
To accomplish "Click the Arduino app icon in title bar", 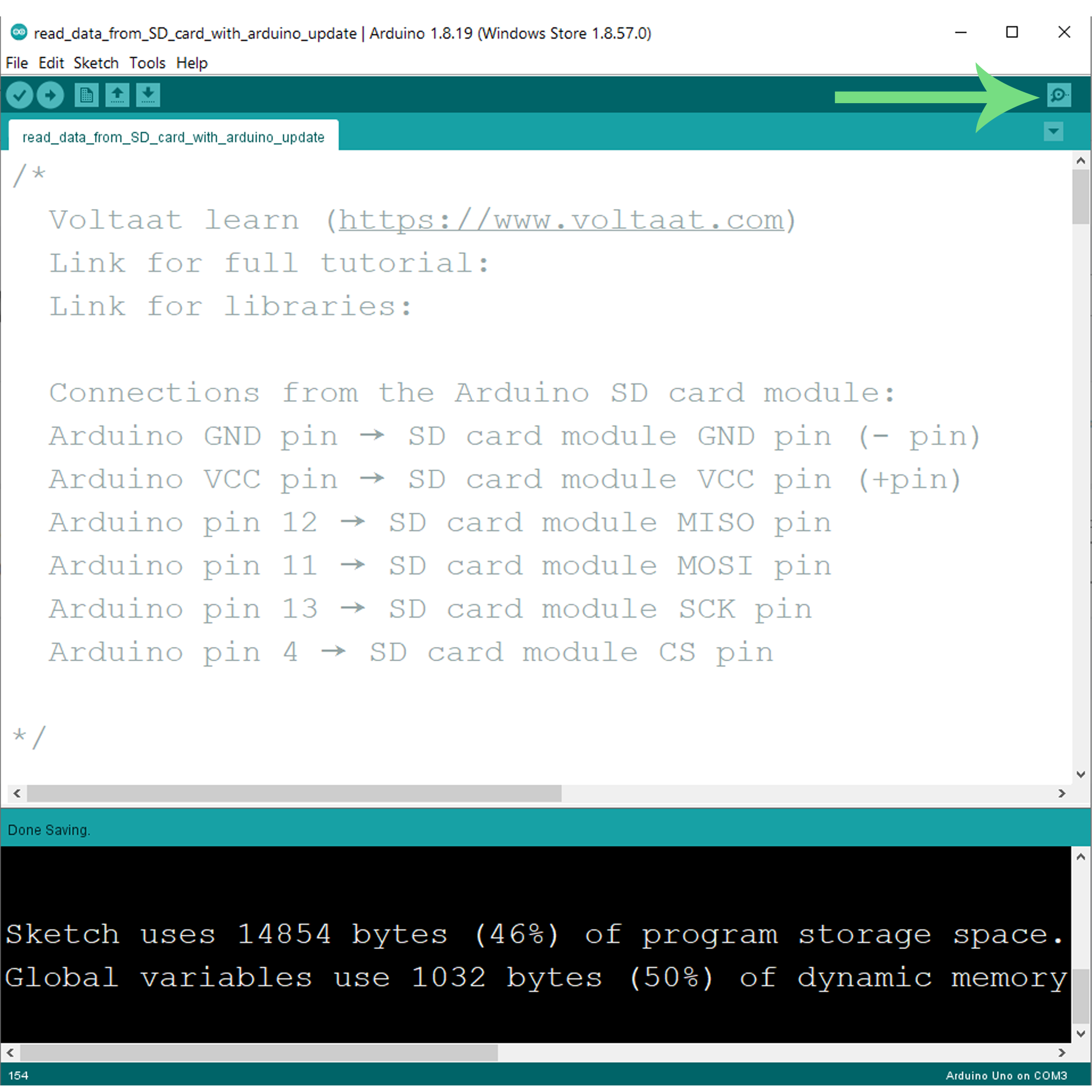I will pyautogui.click(x=19, y=32).
